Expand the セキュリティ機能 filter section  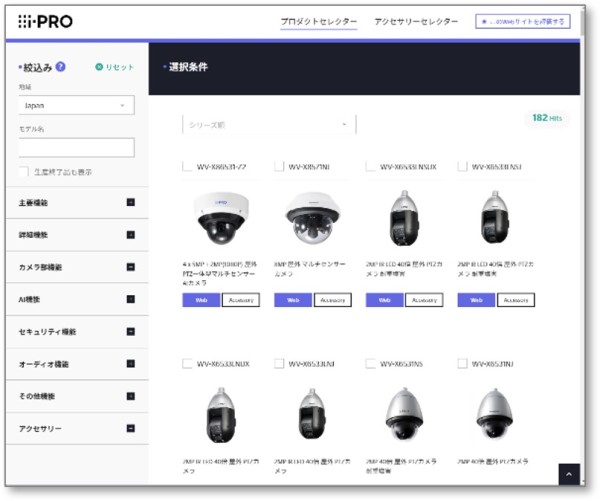(x=131, y=331)
